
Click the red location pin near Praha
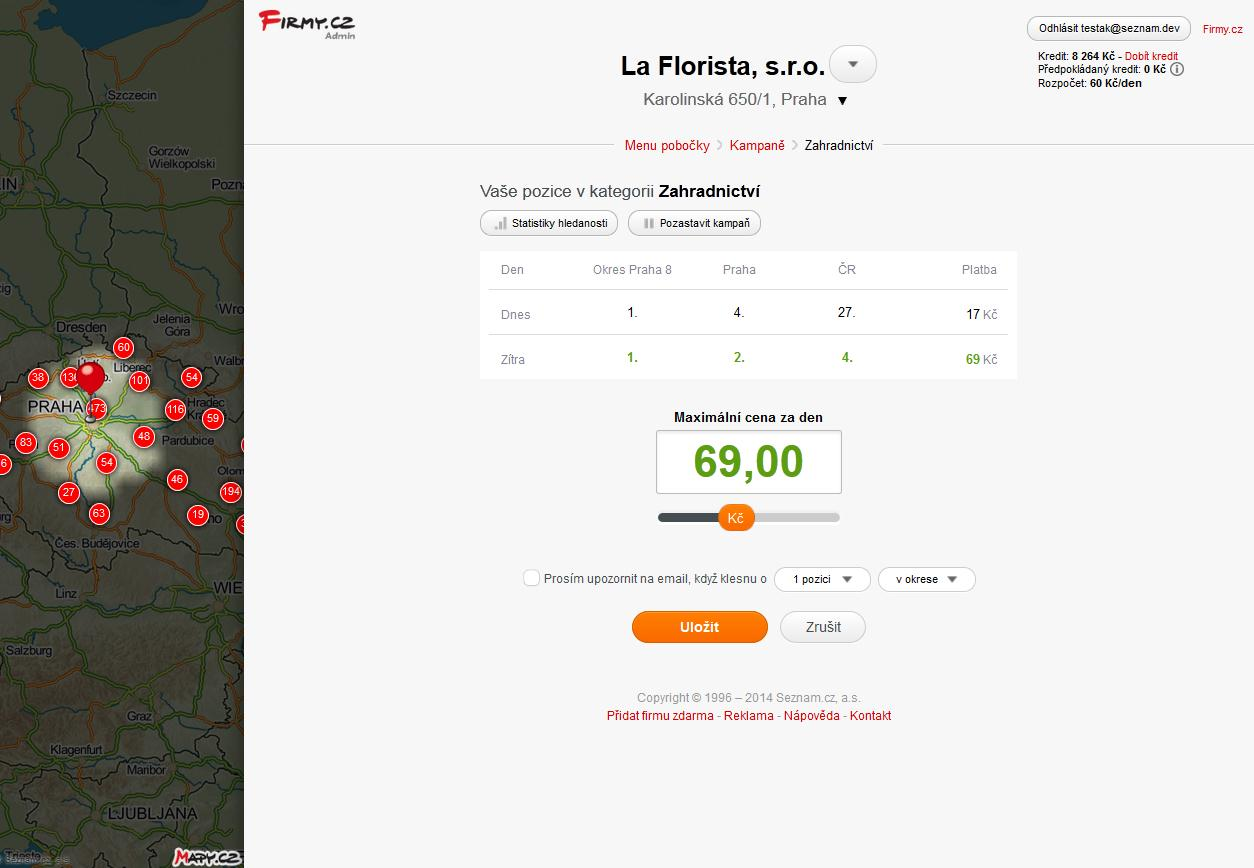coord(90,378)
